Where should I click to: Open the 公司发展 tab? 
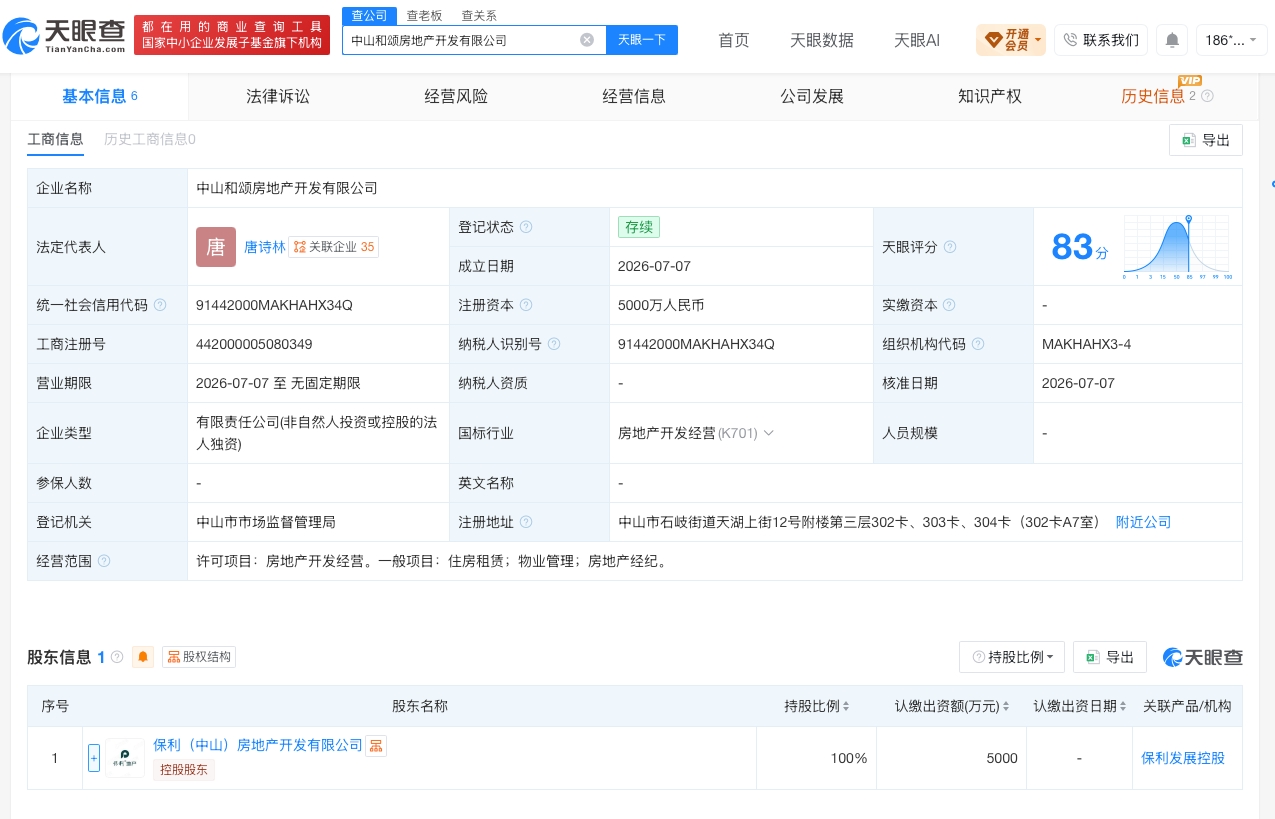[812, 96]
